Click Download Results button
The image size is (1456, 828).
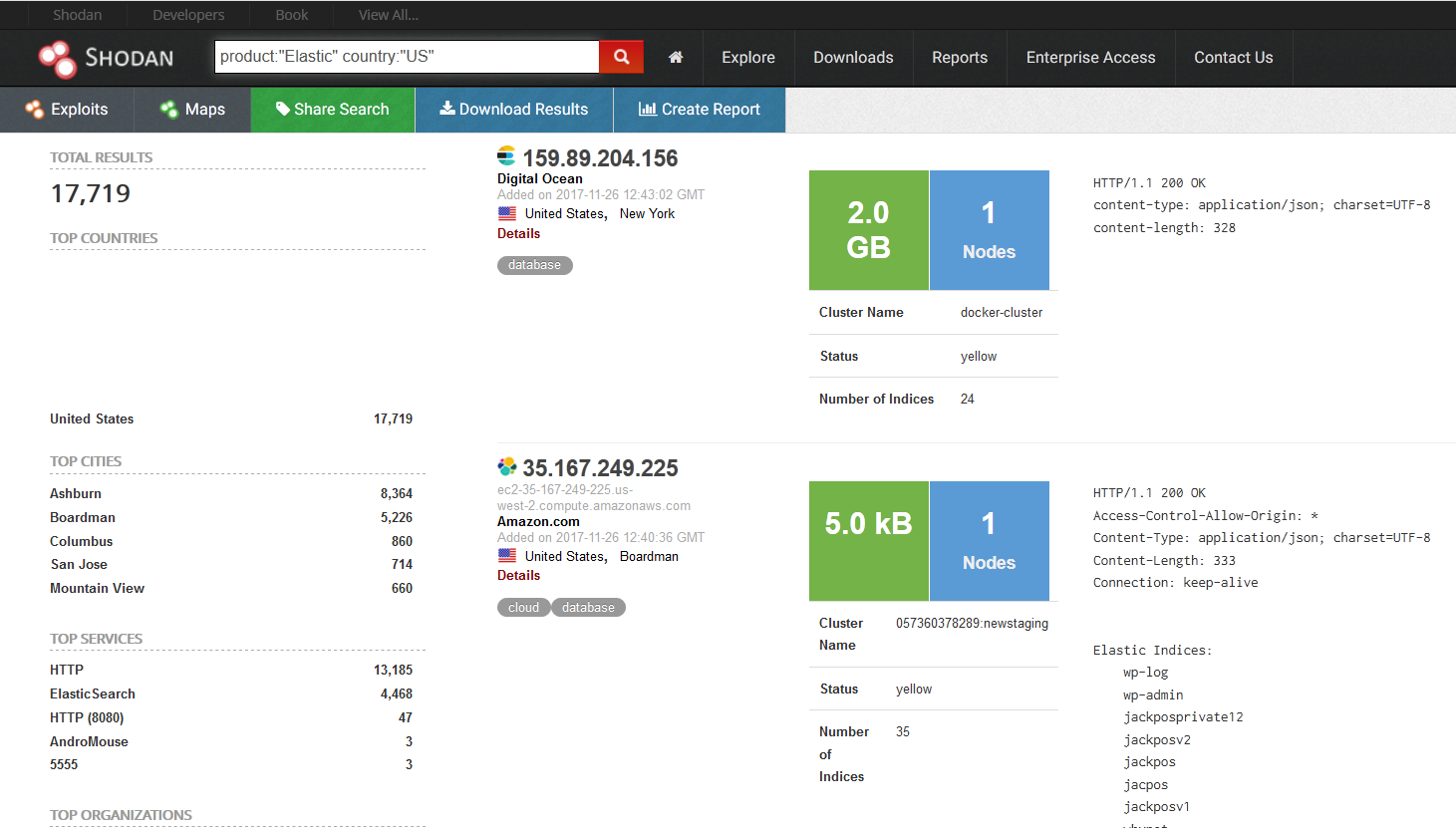[x=514, y=110]
